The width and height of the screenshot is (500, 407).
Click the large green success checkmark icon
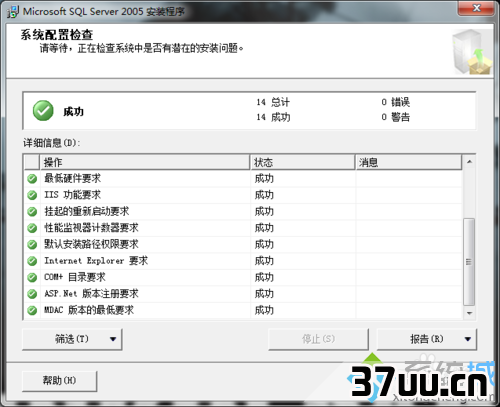(x=43, y=111)
